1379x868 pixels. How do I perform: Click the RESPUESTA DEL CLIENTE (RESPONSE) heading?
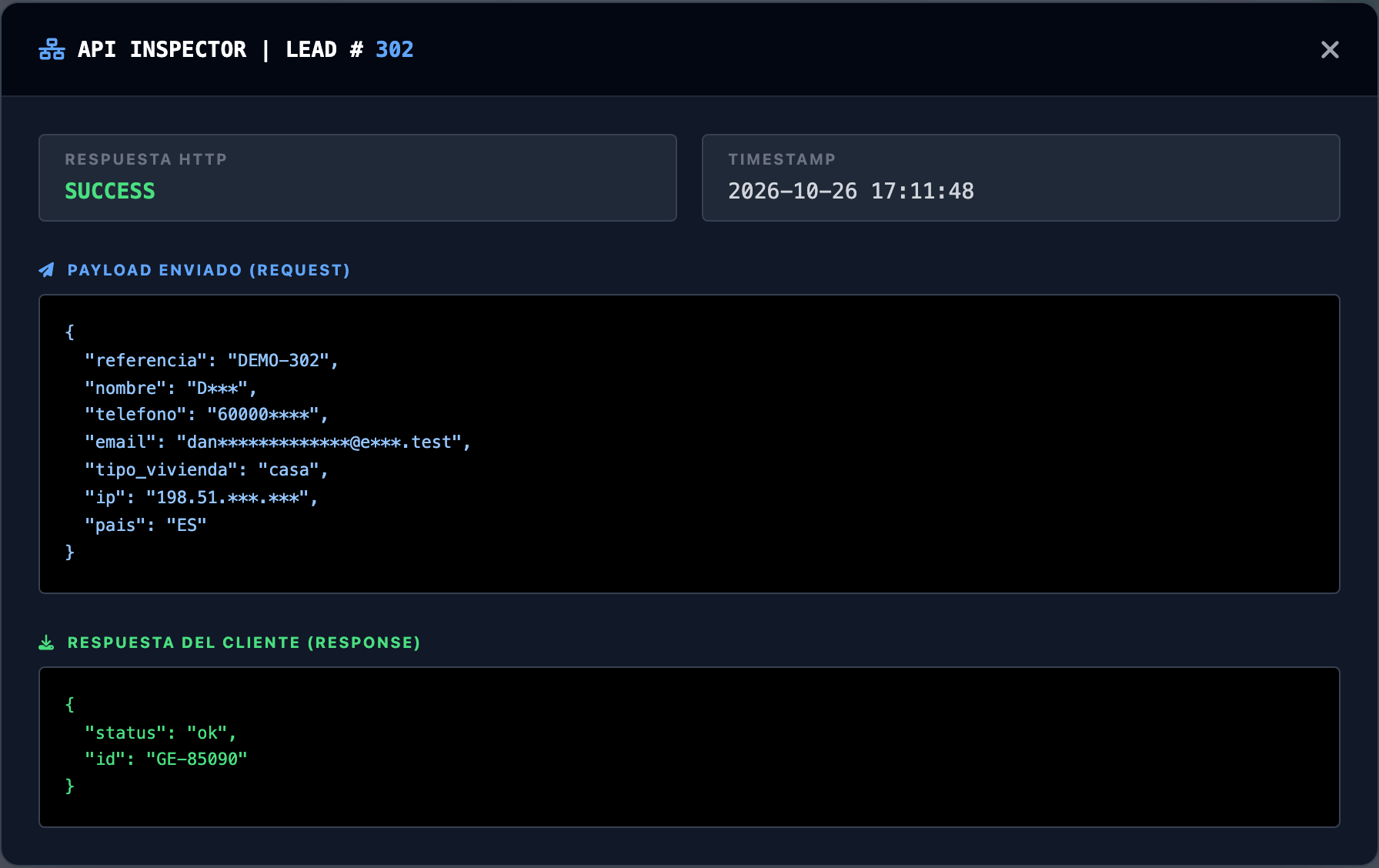tap(244, 643)
